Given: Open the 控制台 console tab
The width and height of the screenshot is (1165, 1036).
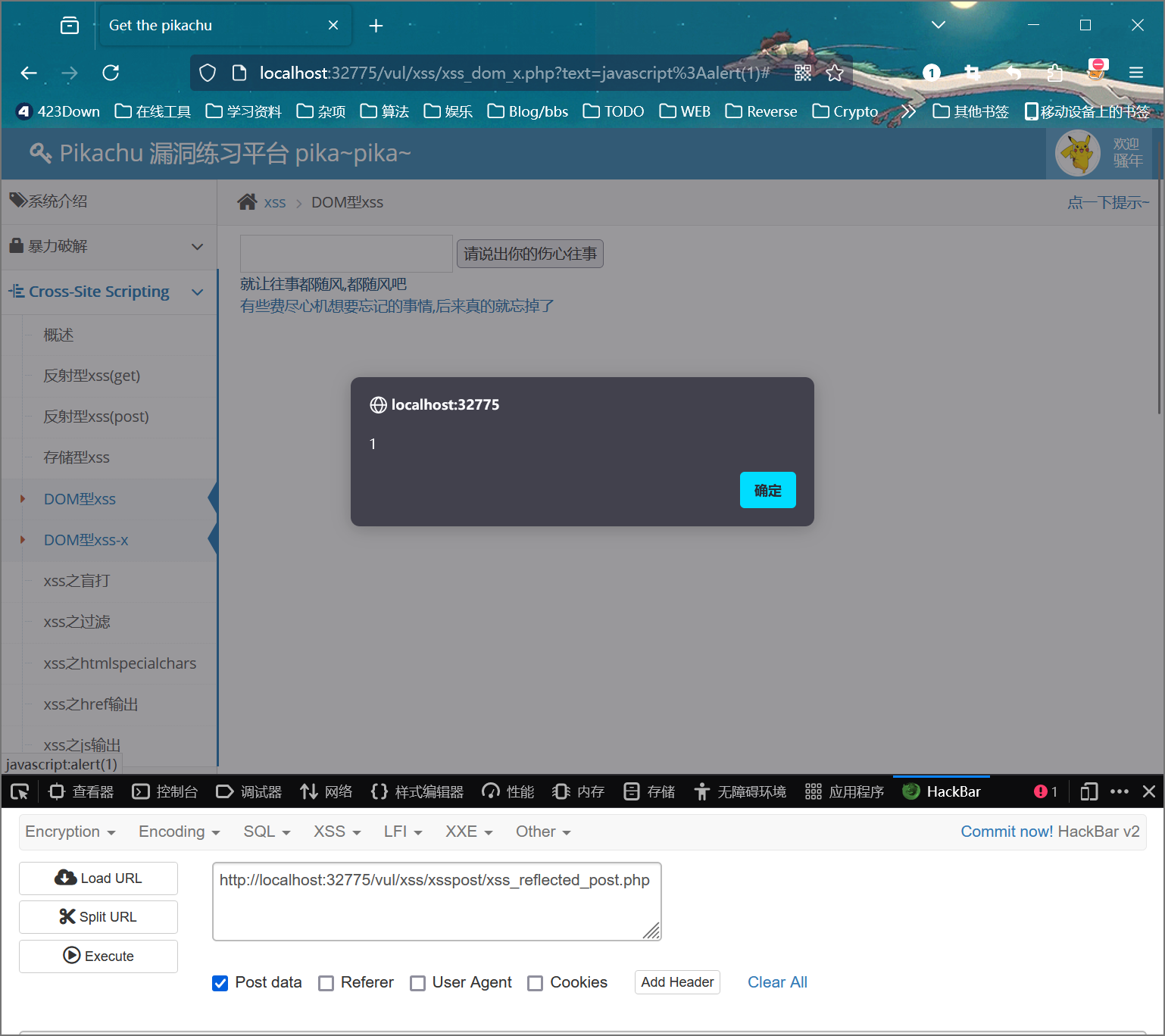Looking at the screenshot, I should (165, 791).
